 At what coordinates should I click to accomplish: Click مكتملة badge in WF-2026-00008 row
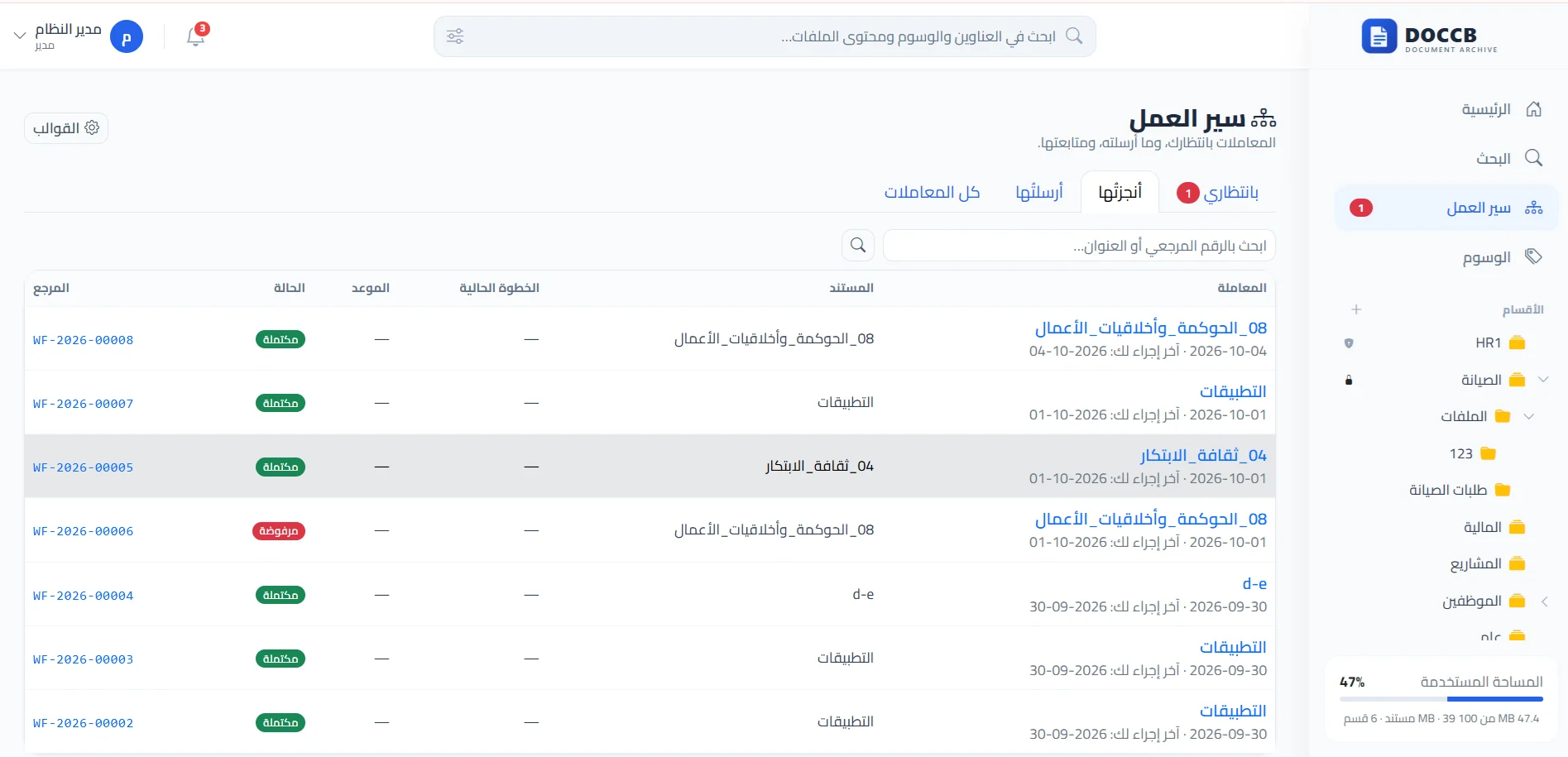[x=281, y=339]
